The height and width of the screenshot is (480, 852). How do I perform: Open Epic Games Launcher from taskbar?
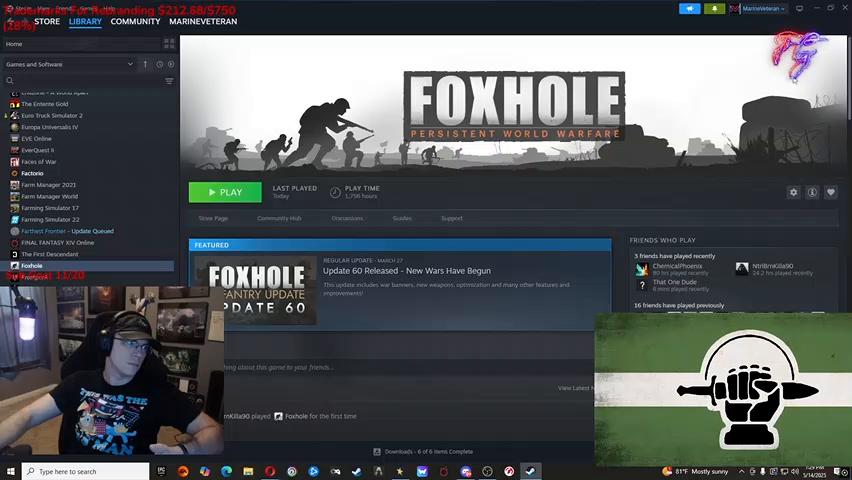[x=161, y=471]
